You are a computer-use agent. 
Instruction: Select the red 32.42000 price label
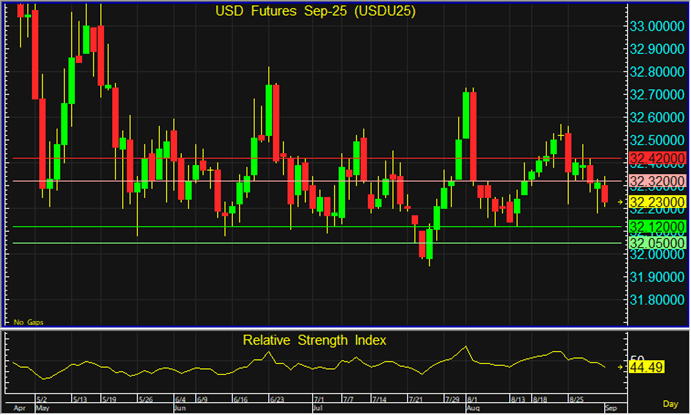pos(656,159)
